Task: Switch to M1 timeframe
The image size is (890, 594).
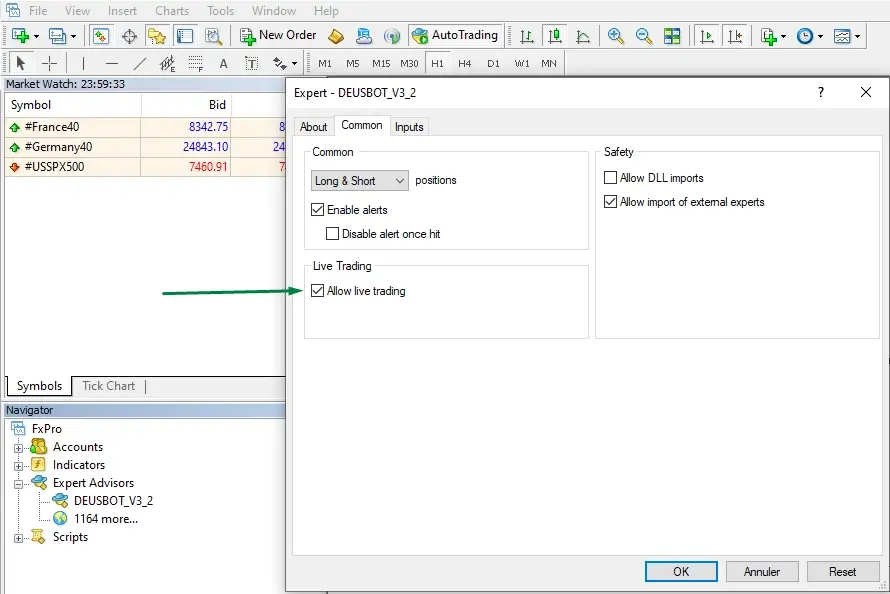Action: pyautogui.click(x=325, y=64)
